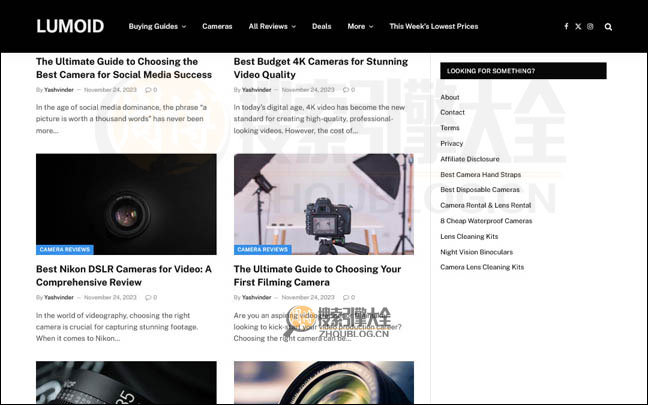Open Night Vision Binoculars sidebar link

[x=476, y=252]
